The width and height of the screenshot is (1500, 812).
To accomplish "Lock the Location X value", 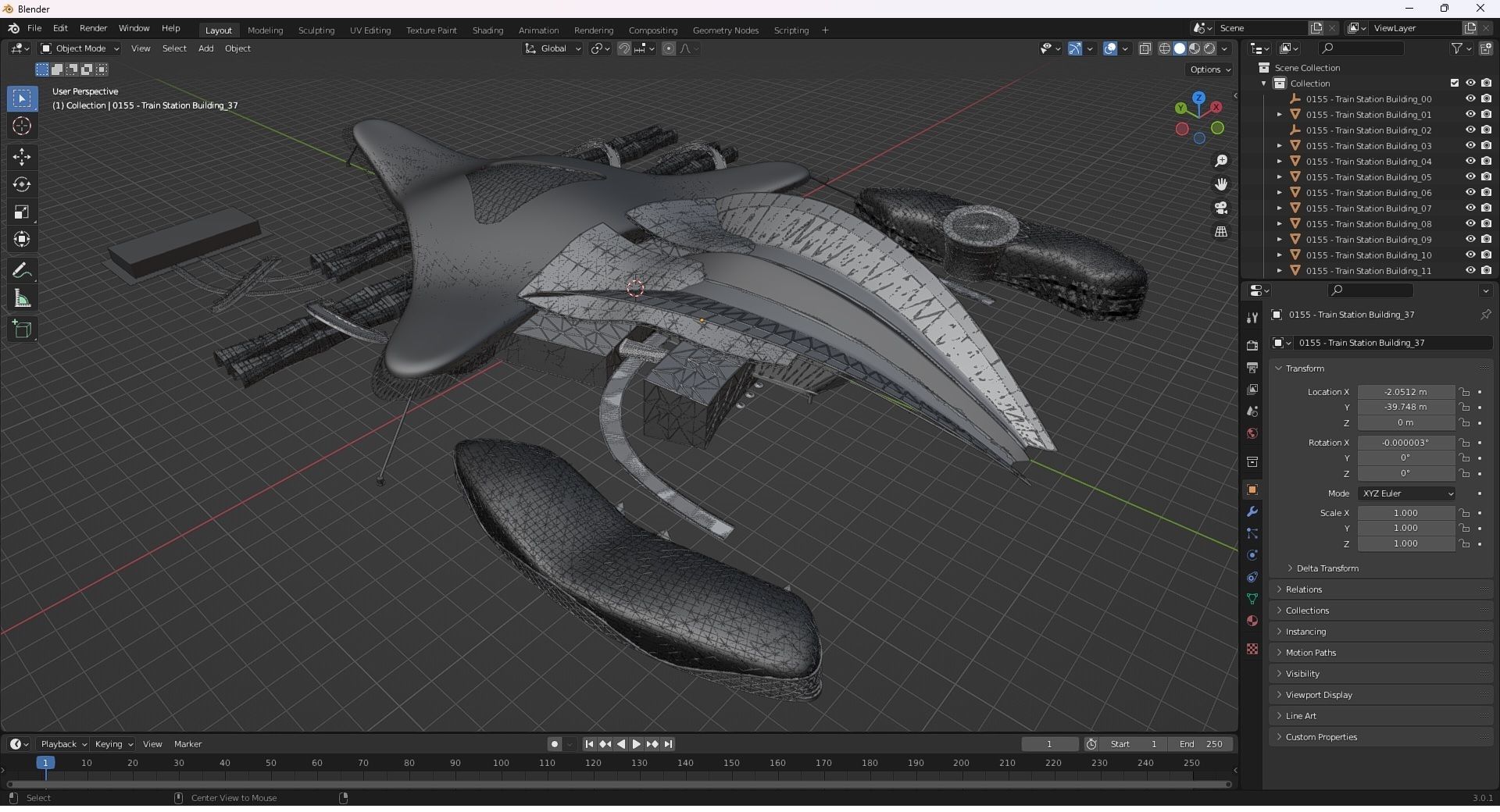I will pyautogui.click(x=1465, y=392).
